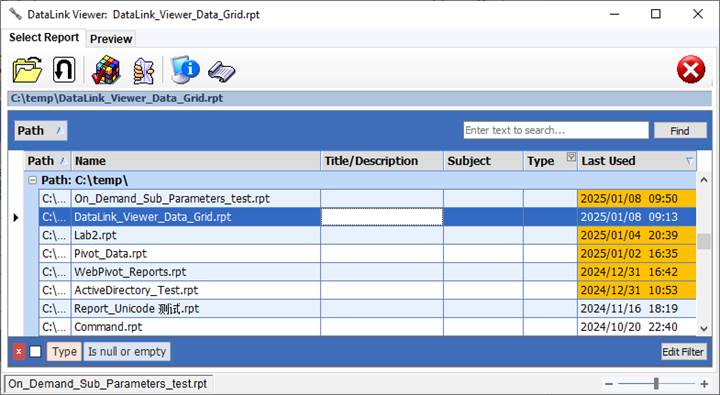Click the Find button
This screenshot has width=720, height=395.
[x=680, y=131]
